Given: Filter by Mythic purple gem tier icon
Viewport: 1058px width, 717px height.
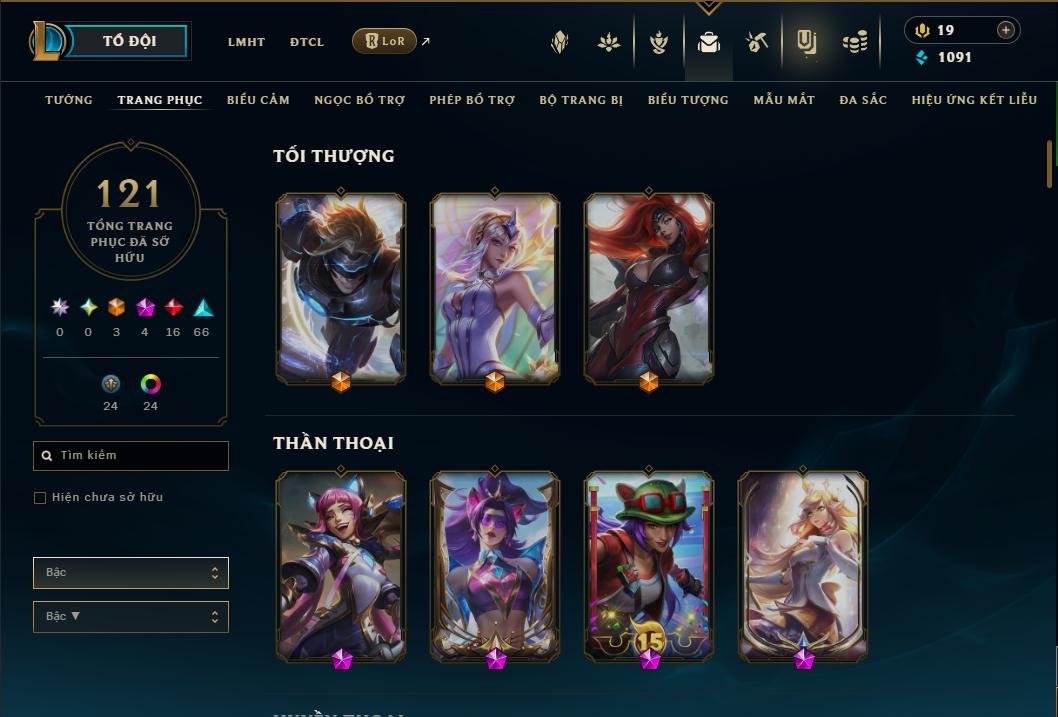Looking at the screenshot, I should point(145,308).
